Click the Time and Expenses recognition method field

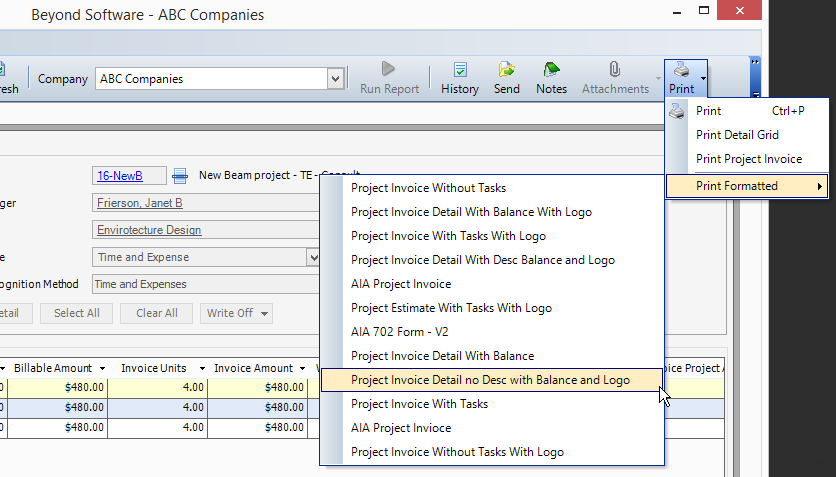click(x=205, y=285)
